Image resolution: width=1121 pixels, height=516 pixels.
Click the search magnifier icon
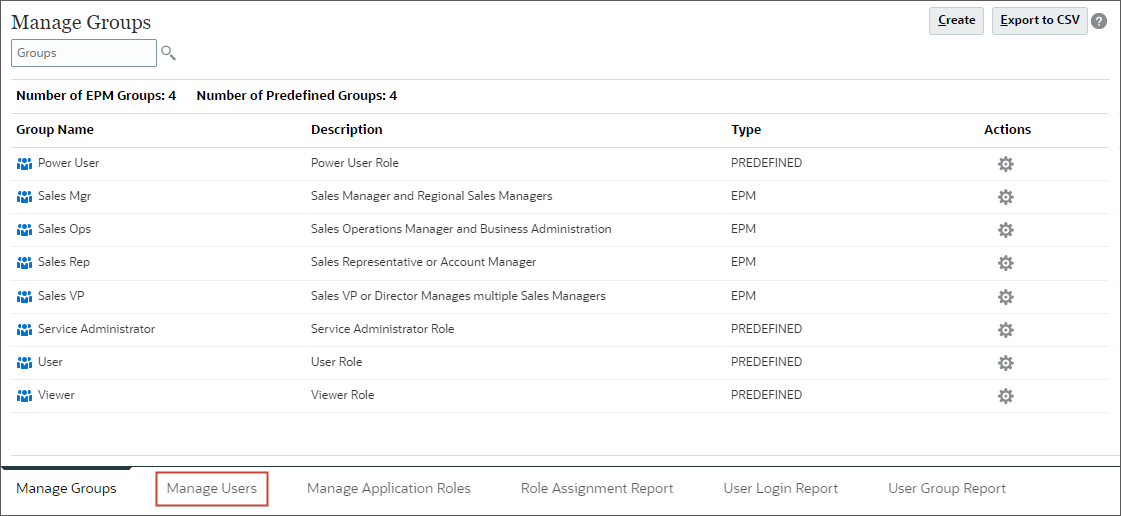click(168, 53)
